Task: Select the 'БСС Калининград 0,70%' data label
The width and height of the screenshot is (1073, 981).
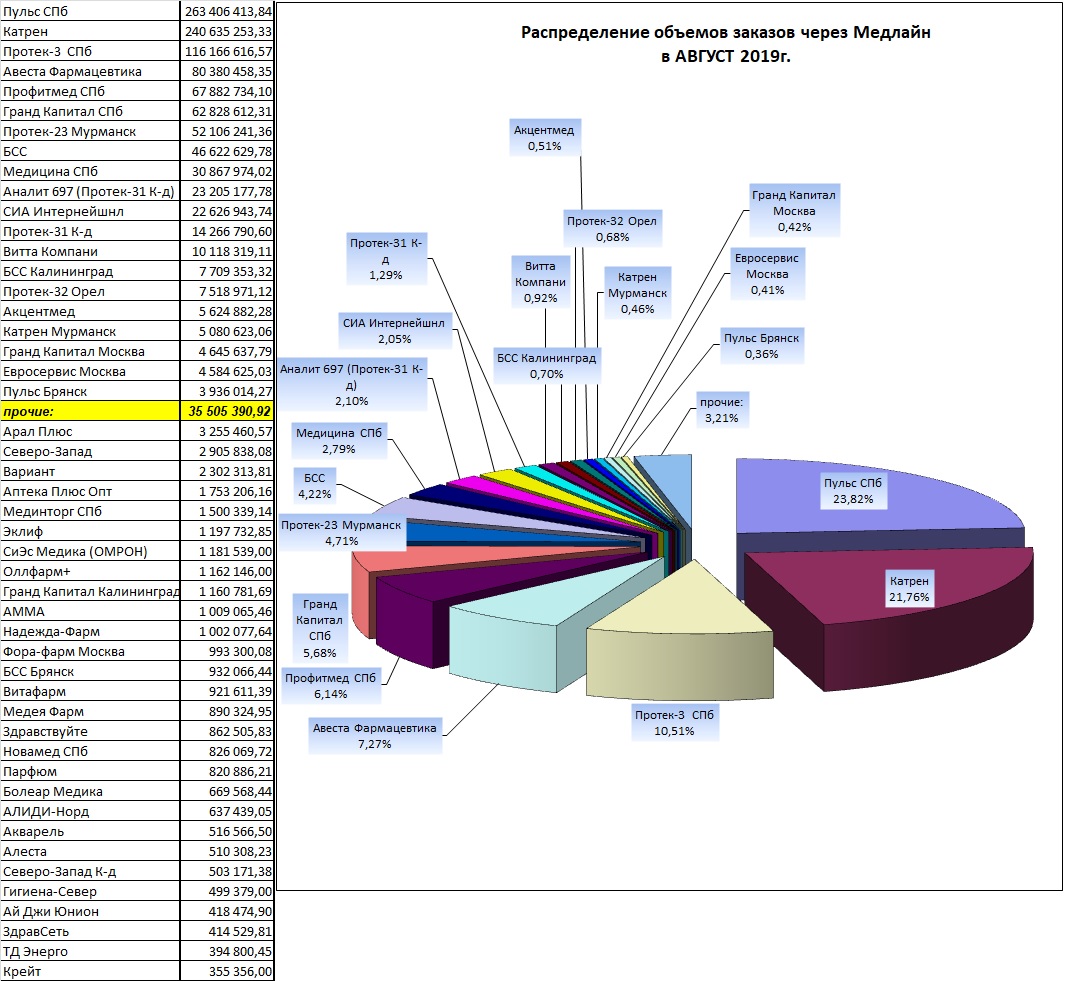Action: click(547, 365)
